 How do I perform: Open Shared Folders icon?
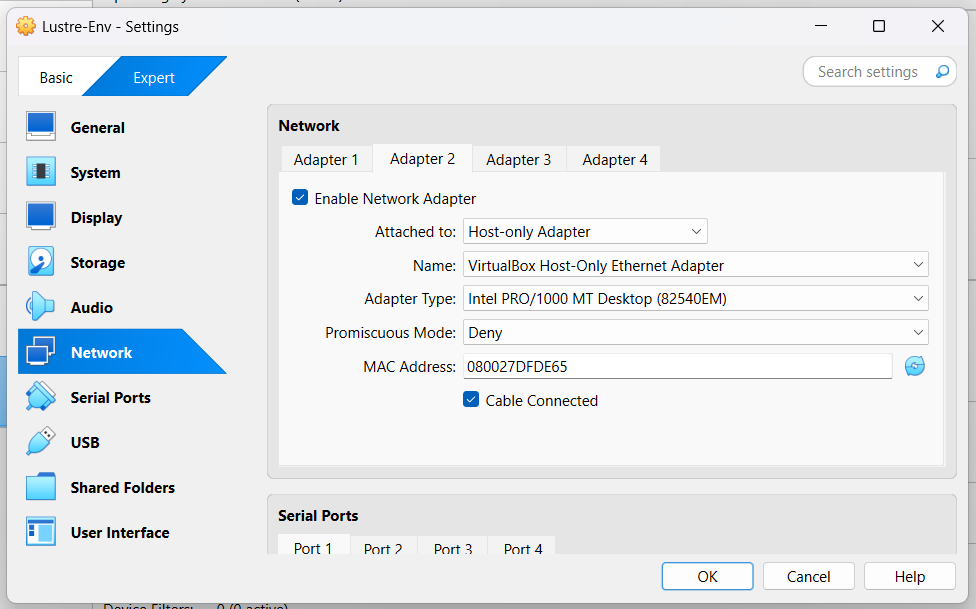tap(41, 487)
